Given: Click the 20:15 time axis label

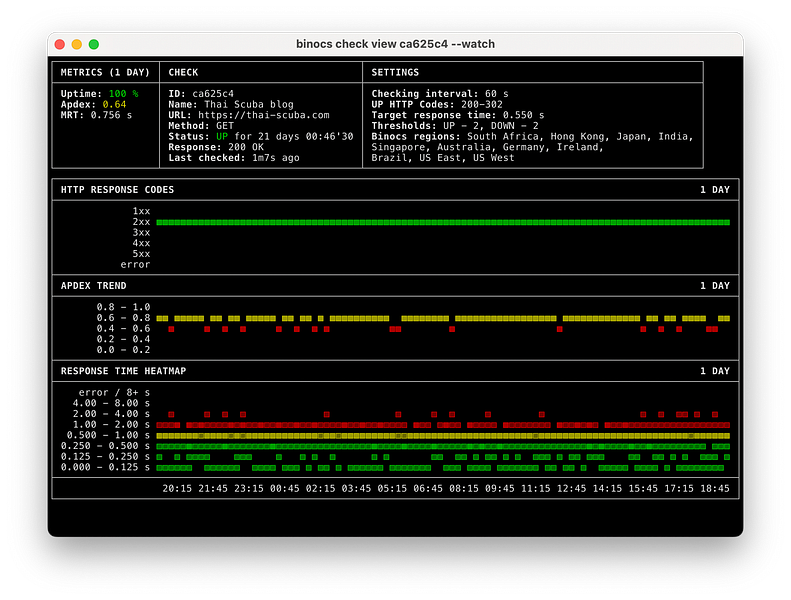Looking at the screenshot, I should click(x=177, y=488).
